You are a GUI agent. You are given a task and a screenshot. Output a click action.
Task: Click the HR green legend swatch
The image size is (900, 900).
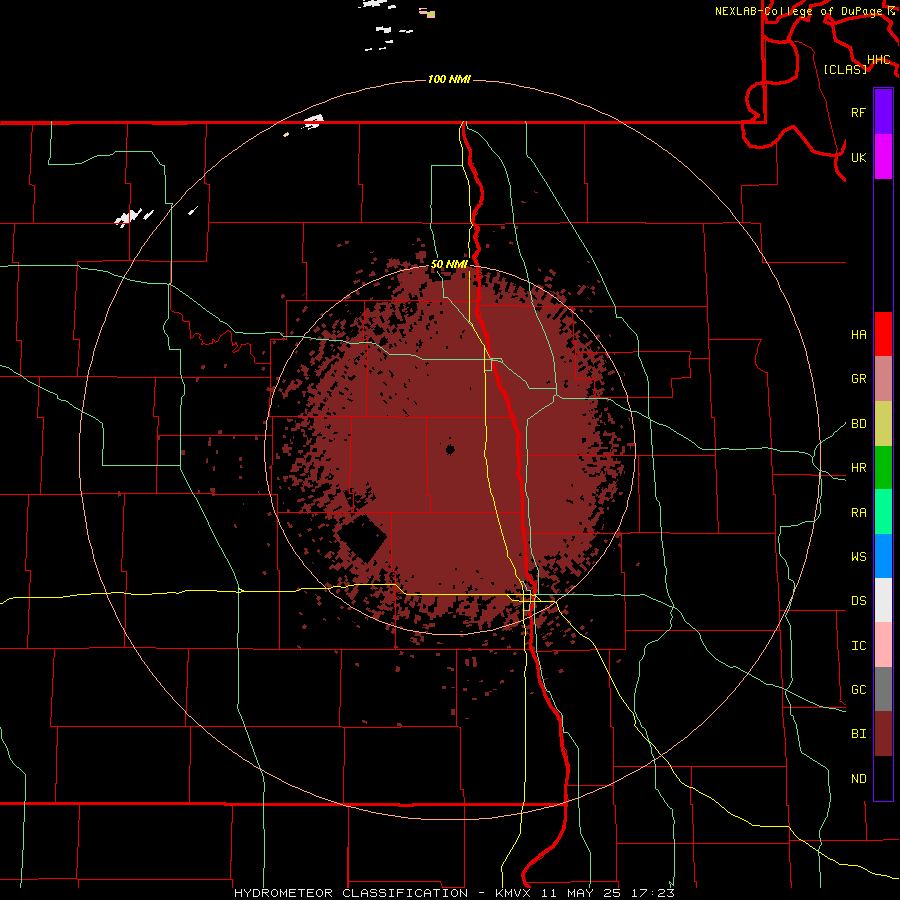(883, 468)
